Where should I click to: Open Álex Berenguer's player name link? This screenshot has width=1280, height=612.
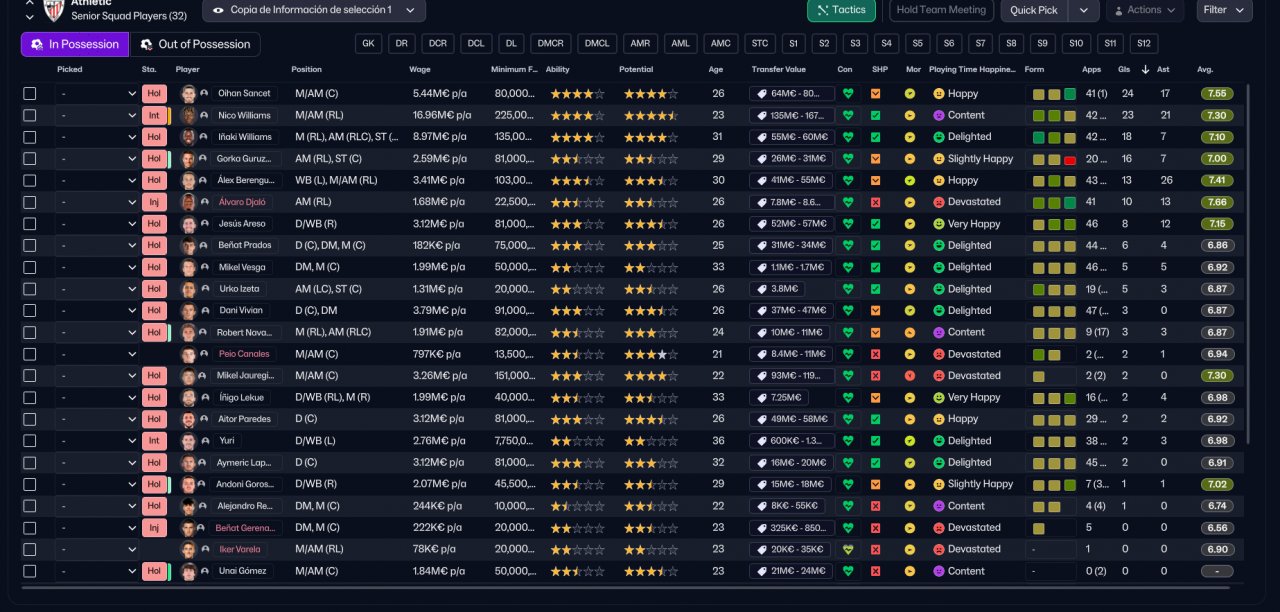pyautogui.click(x=245, y=181)
